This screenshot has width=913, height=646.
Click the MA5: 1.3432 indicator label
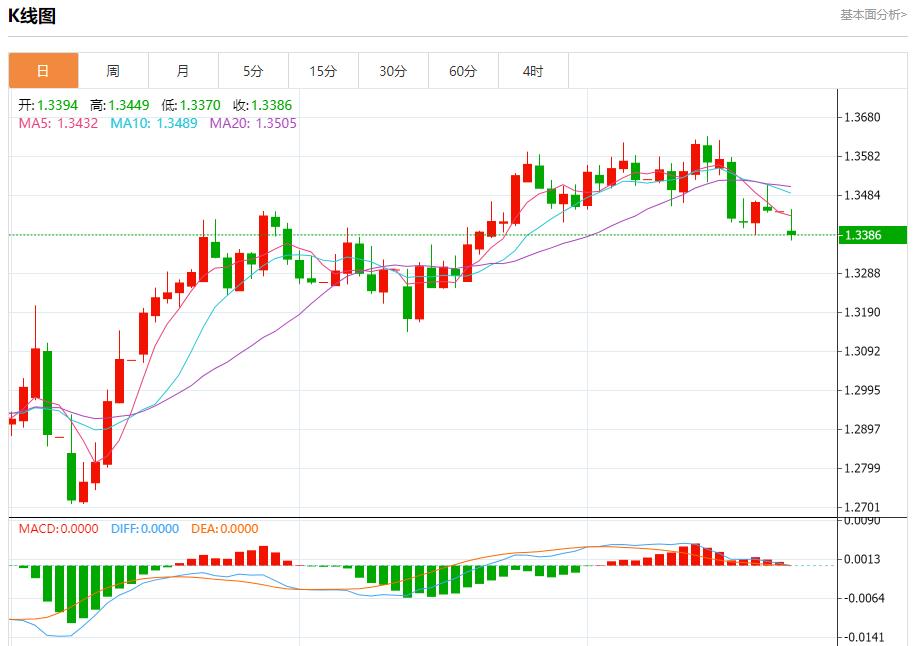(58, 123)
